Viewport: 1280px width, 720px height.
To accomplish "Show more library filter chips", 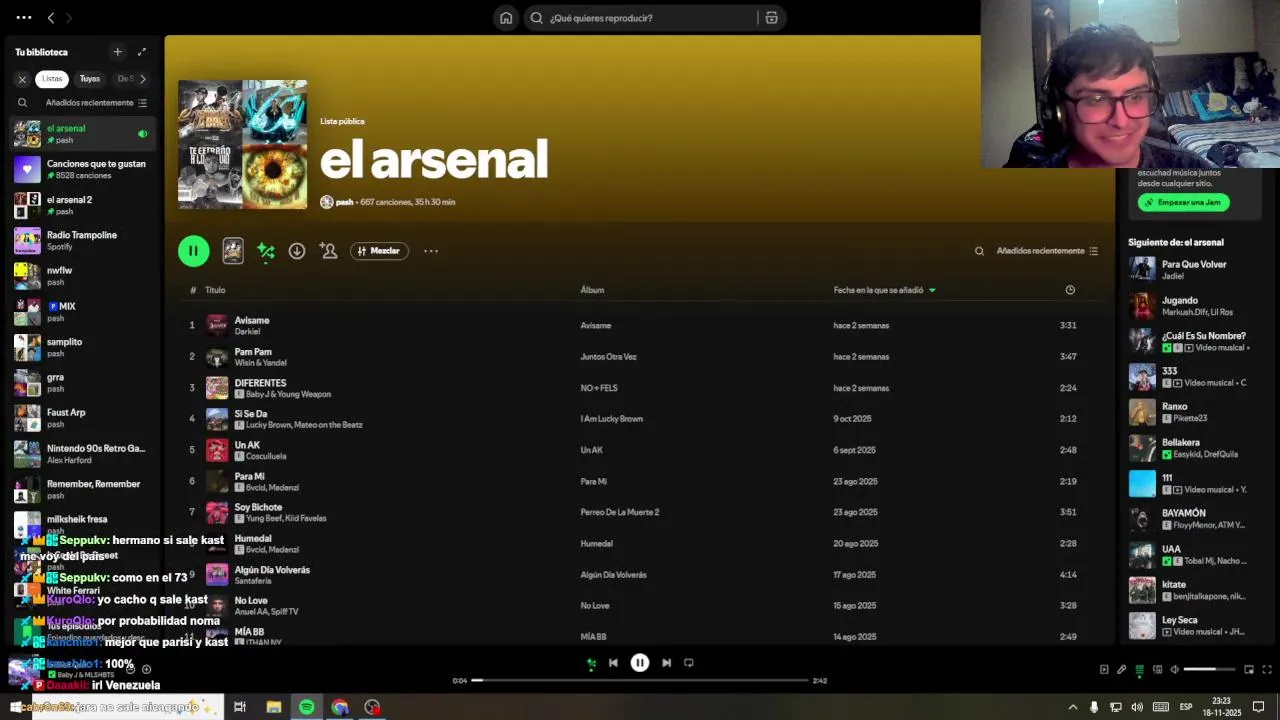I will [142, 79].
